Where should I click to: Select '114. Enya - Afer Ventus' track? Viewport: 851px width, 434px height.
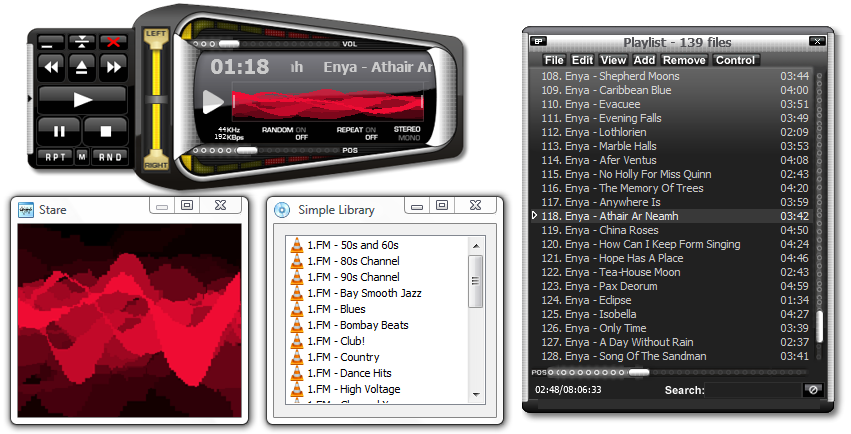[675, 160]
